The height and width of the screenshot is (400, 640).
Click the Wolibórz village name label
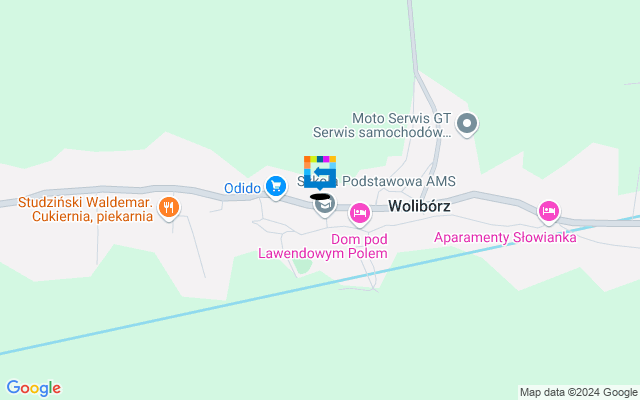point(419,206)
